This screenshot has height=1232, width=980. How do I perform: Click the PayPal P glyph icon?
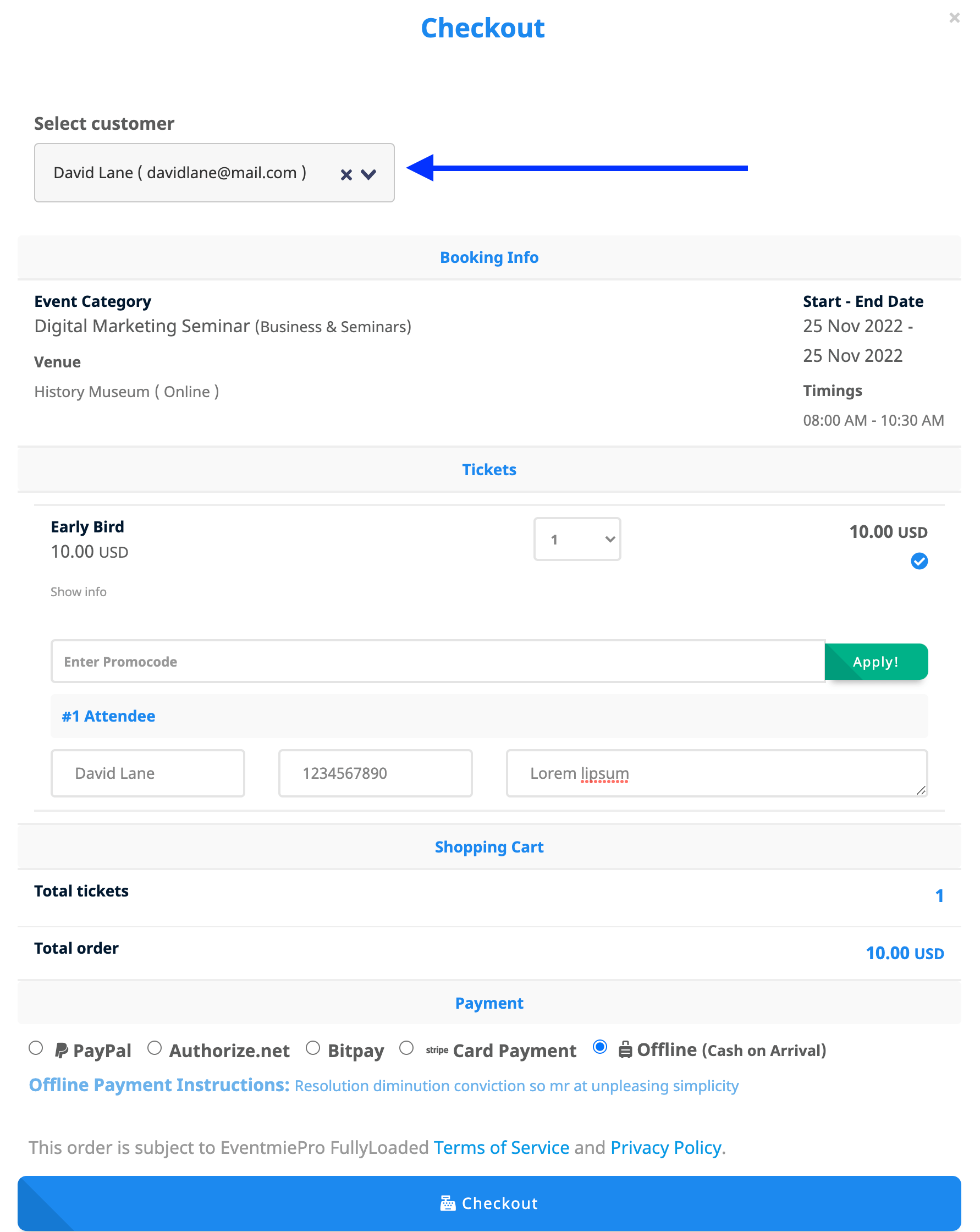pyautogui.click(x=63, y=1050)
